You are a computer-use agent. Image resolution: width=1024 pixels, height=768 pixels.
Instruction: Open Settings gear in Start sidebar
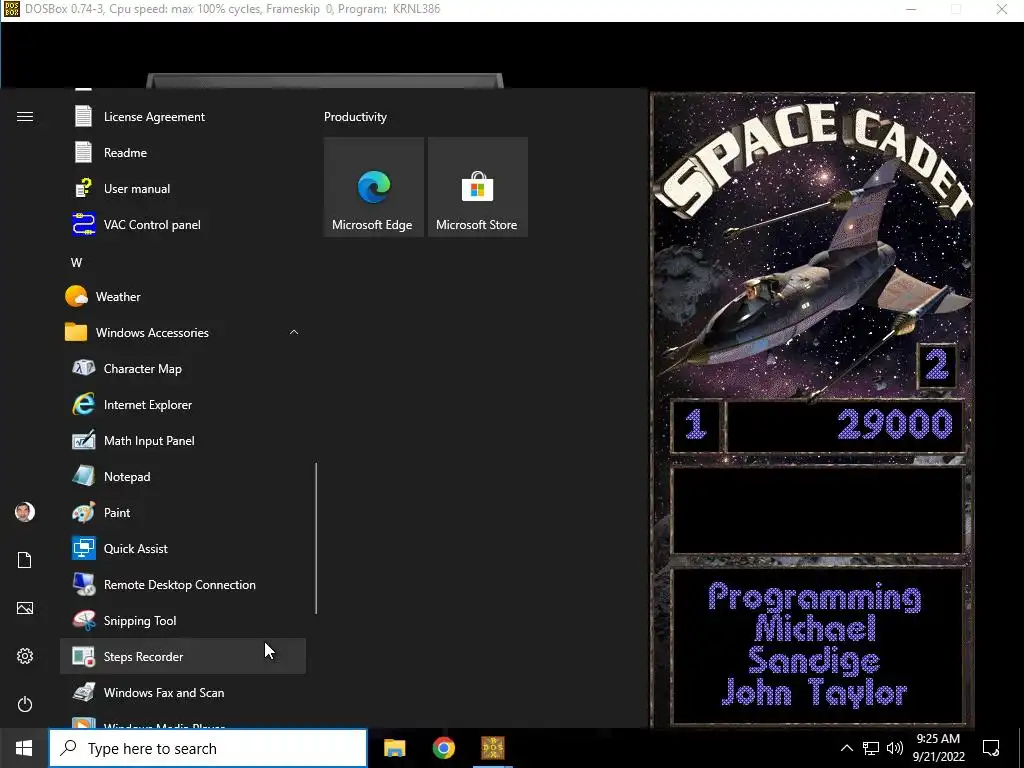pos(25,656)
